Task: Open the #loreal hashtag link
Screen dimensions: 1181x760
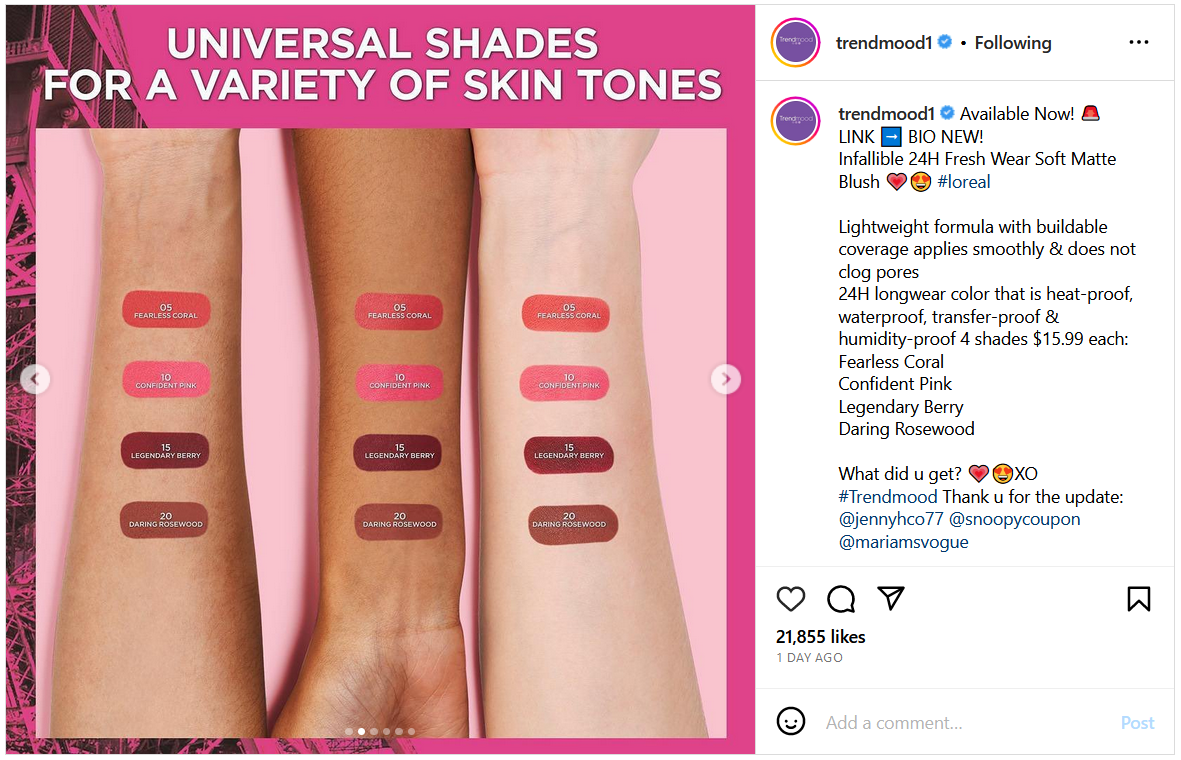Action: [963, 182]
